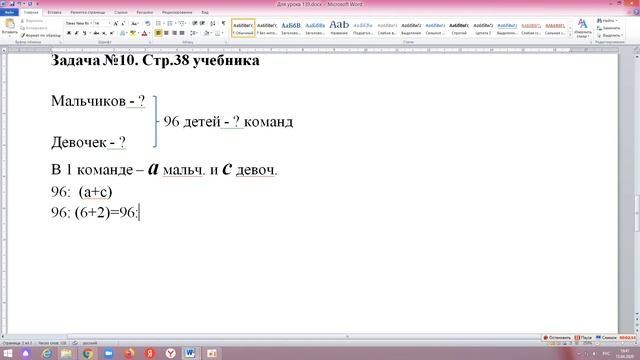Apply the Название (Title) style
640x360 pixels.
tap(339, 28)
